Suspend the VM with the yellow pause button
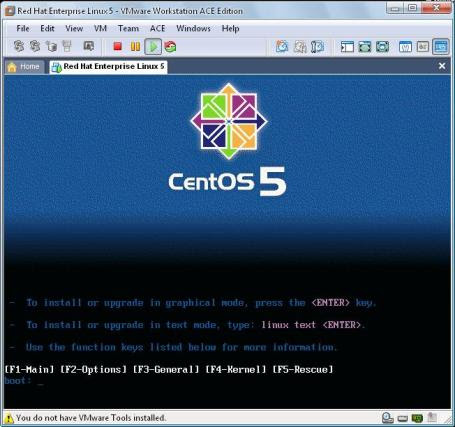 [135, 46]
